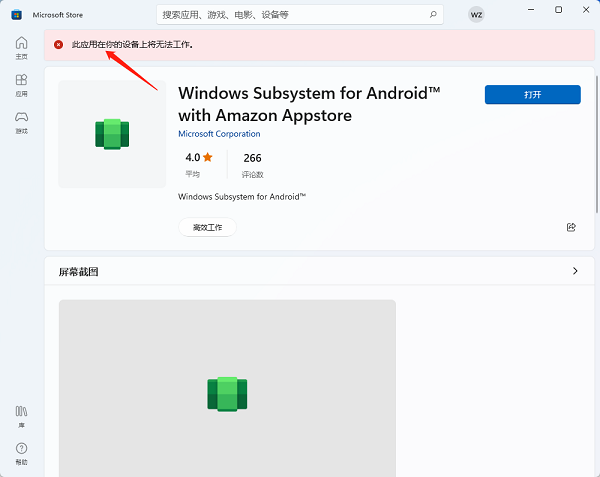
Task: Click the 屏幕截图 section heading
Action: (78, 272)
